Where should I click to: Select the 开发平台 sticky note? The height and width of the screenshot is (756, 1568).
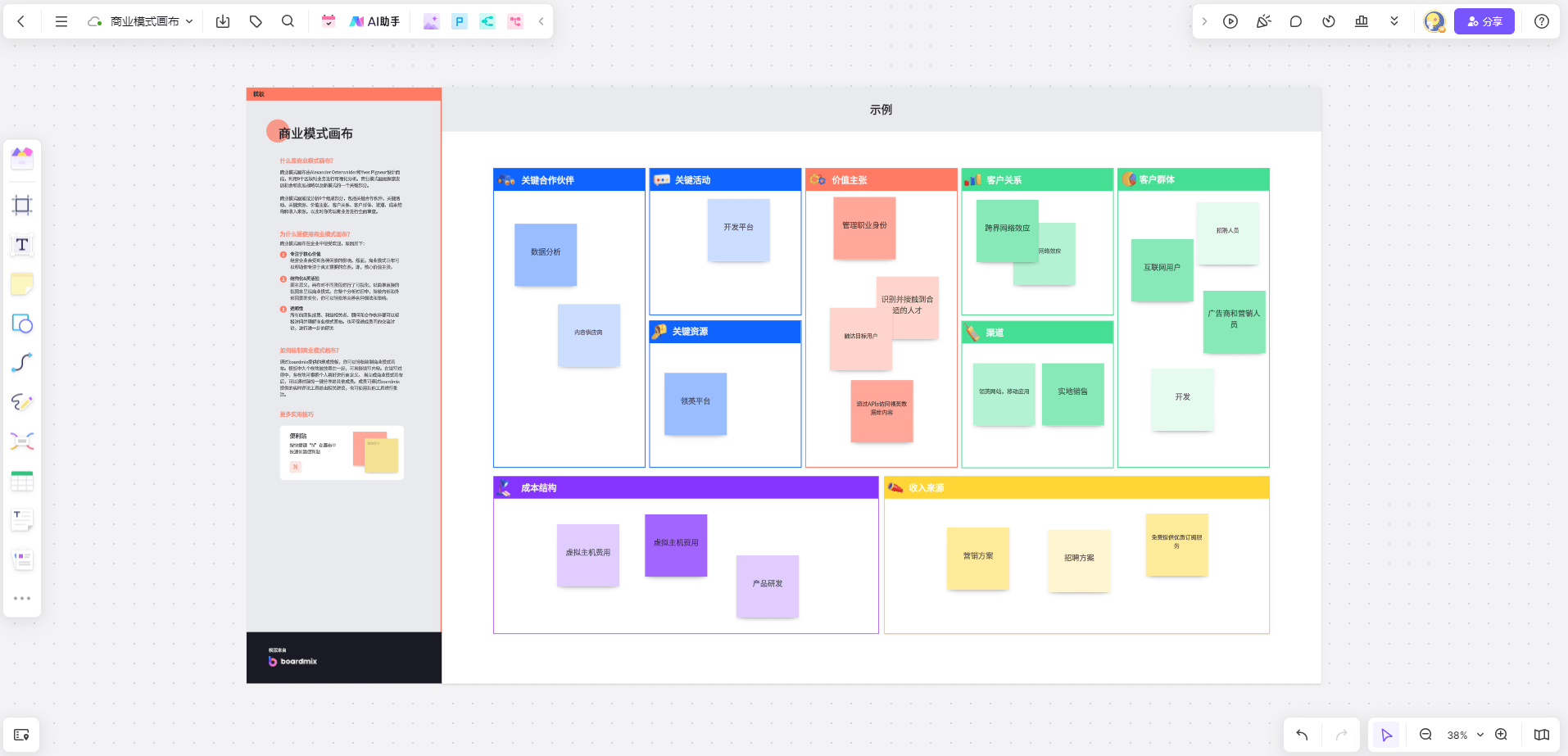point(738,229)
